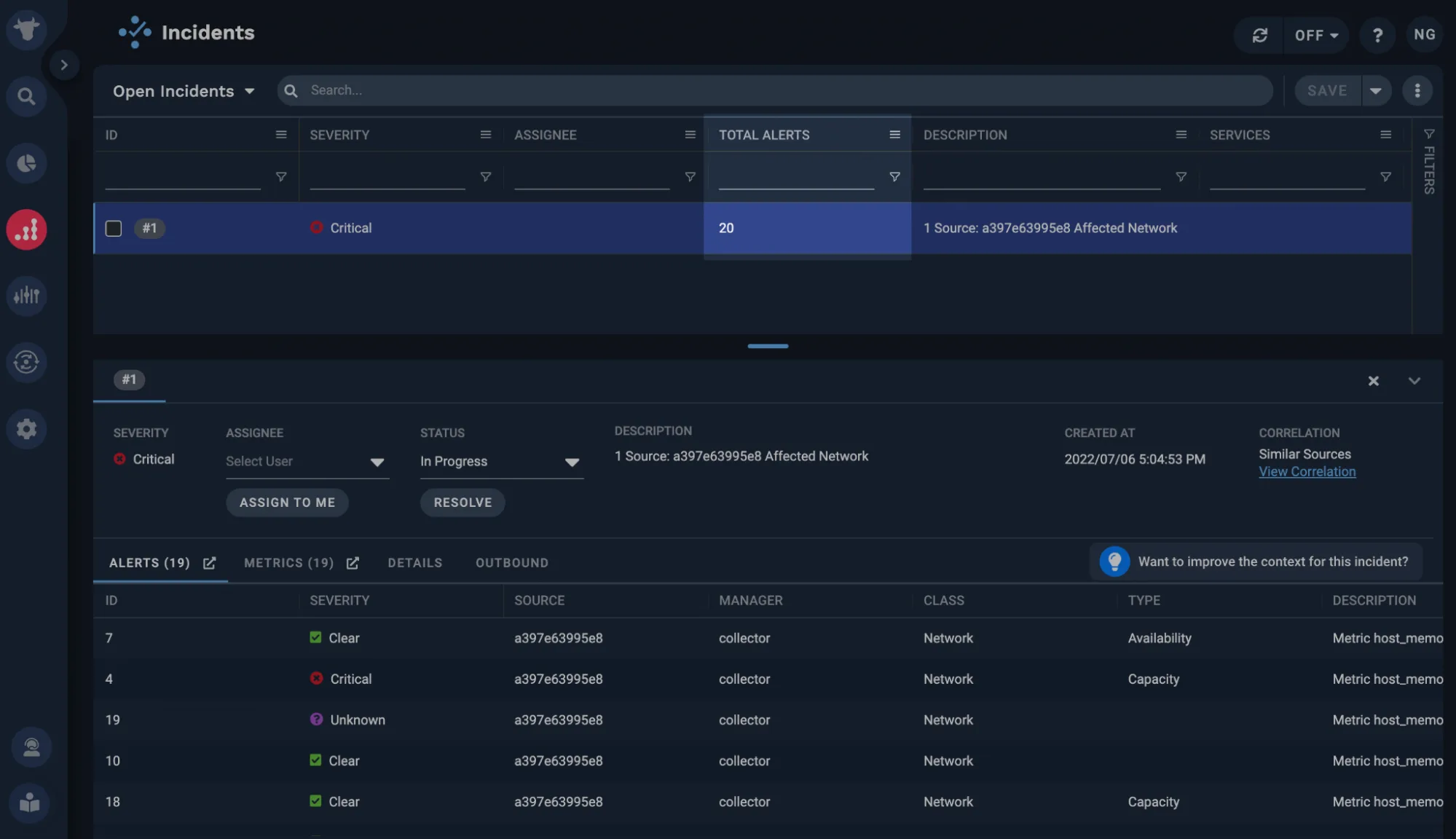Click the Services column filter funnel
Image resolution: width=1456 pixels, height=839 pixels.
(1386, 177)
